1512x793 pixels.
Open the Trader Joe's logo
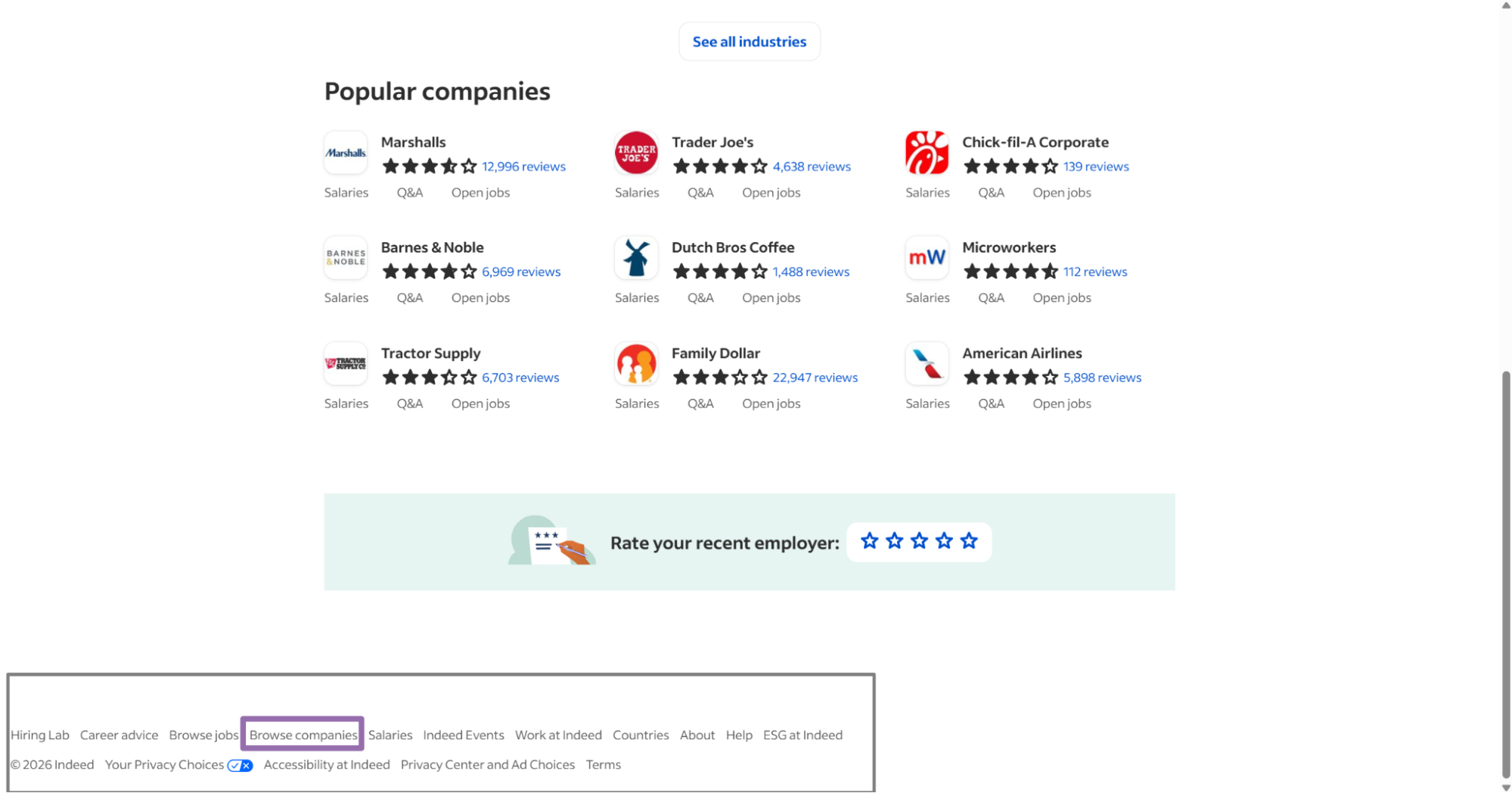(636, 152)
